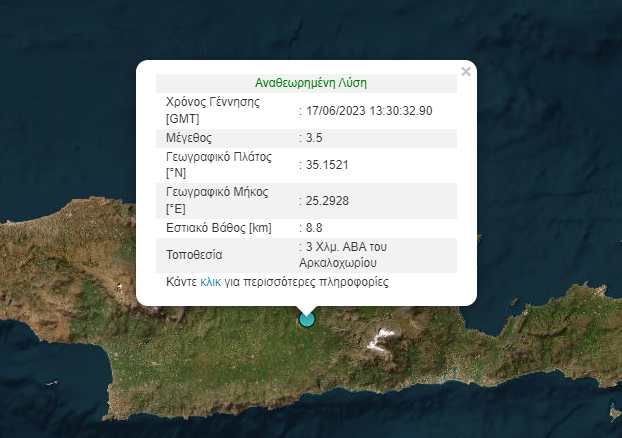Select the 'Μέγεθος' label

click(189, 138)
